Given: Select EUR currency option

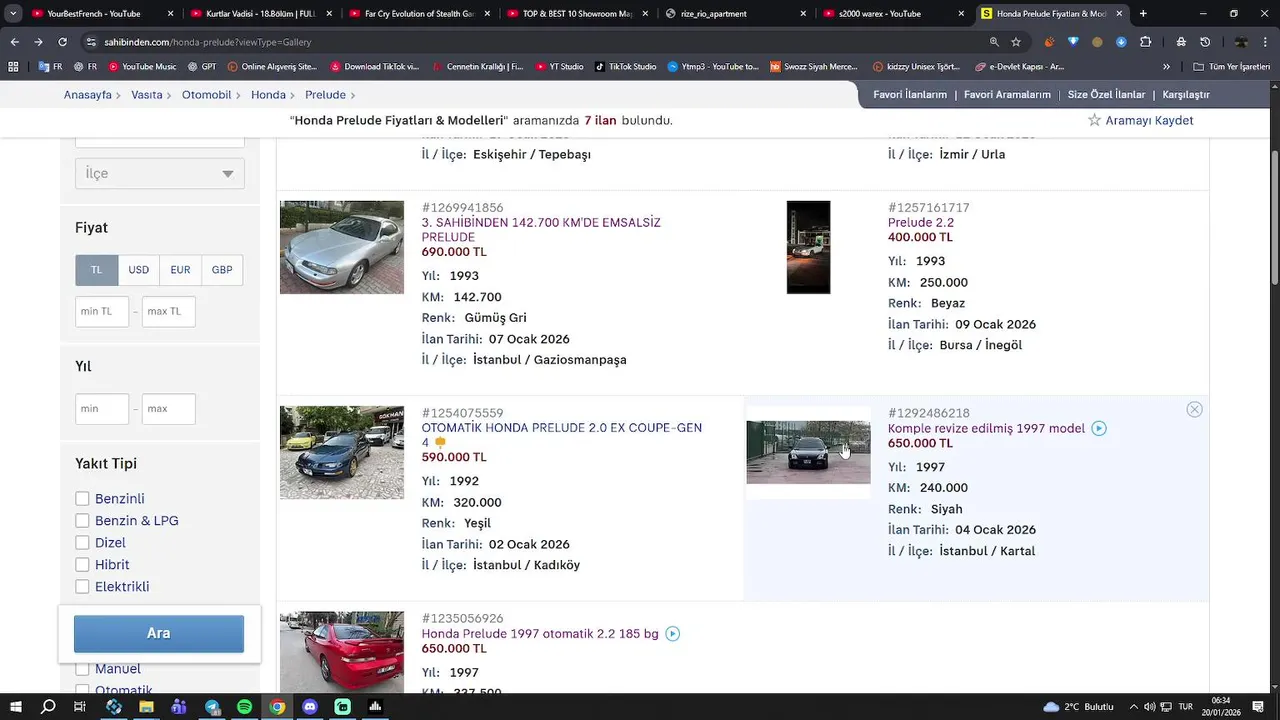Looking at the screenshot, I should [x=180, y=270].
